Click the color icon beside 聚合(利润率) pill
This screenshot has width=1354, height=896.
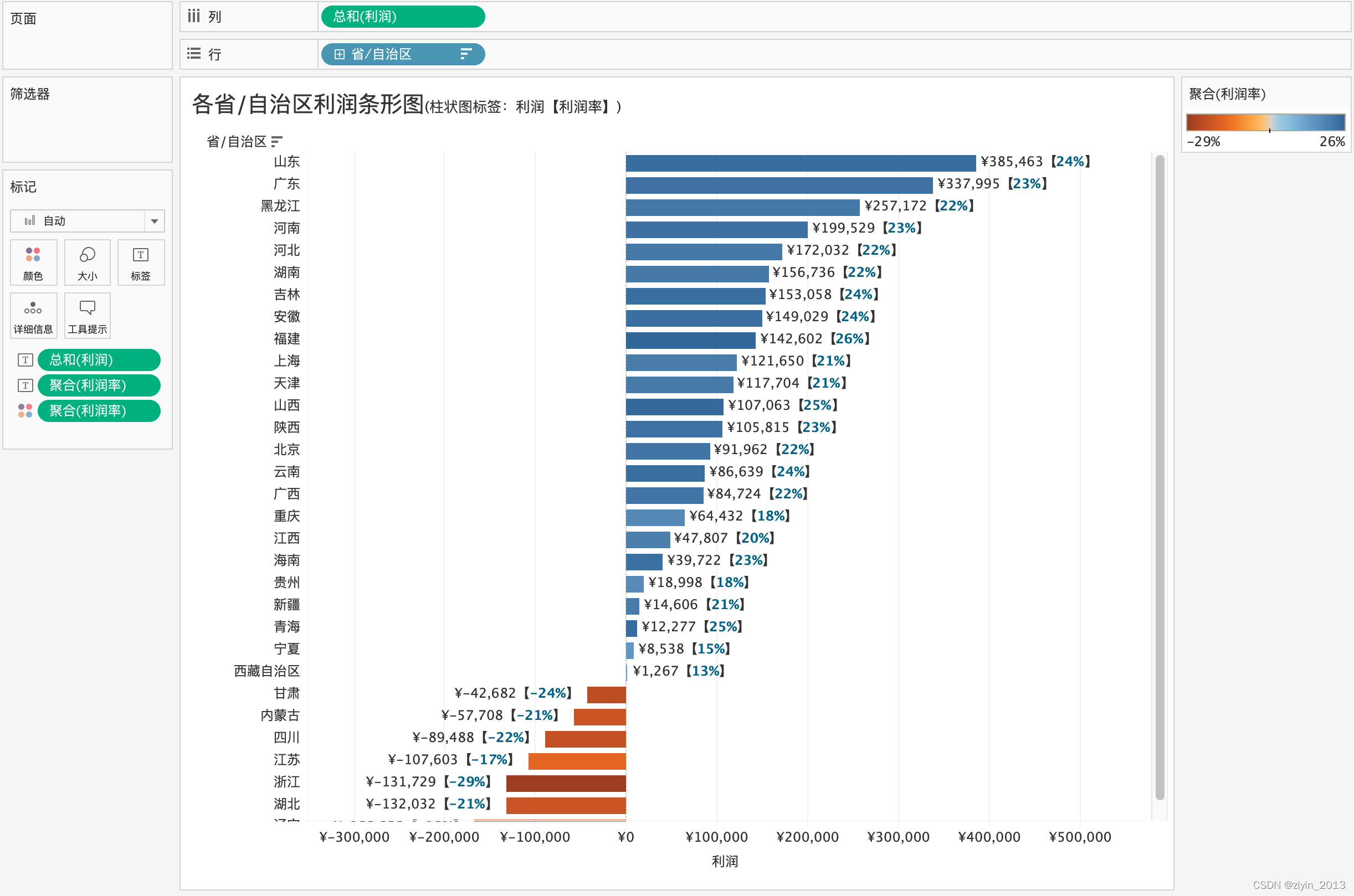[x=25, y=411]
